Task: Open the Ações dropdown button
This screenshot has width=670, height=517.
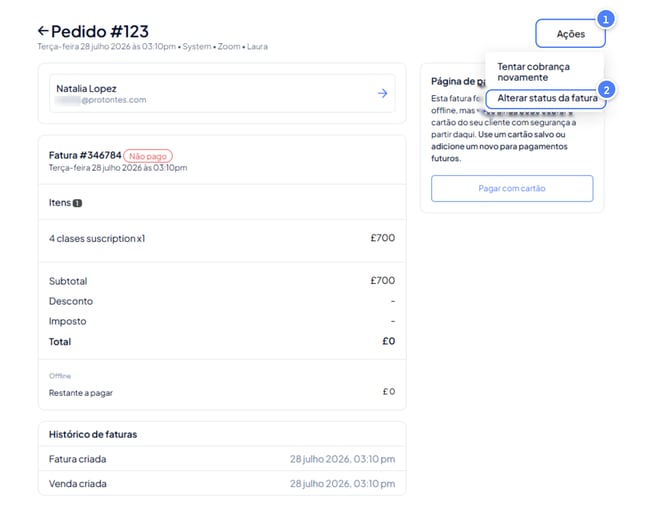Action: point(570,34)
